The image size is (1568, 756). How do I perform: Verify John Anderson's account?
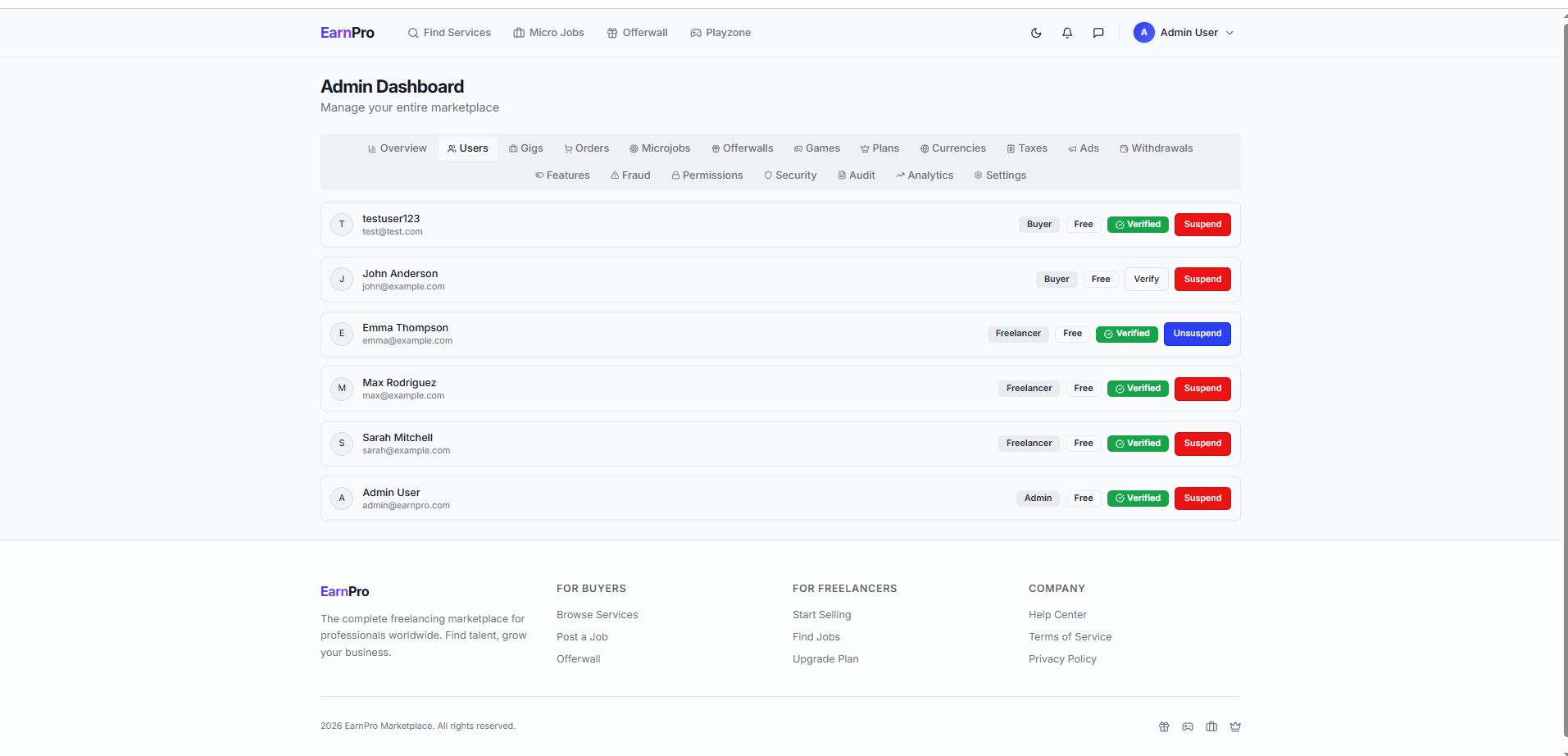coord(1146,280)
